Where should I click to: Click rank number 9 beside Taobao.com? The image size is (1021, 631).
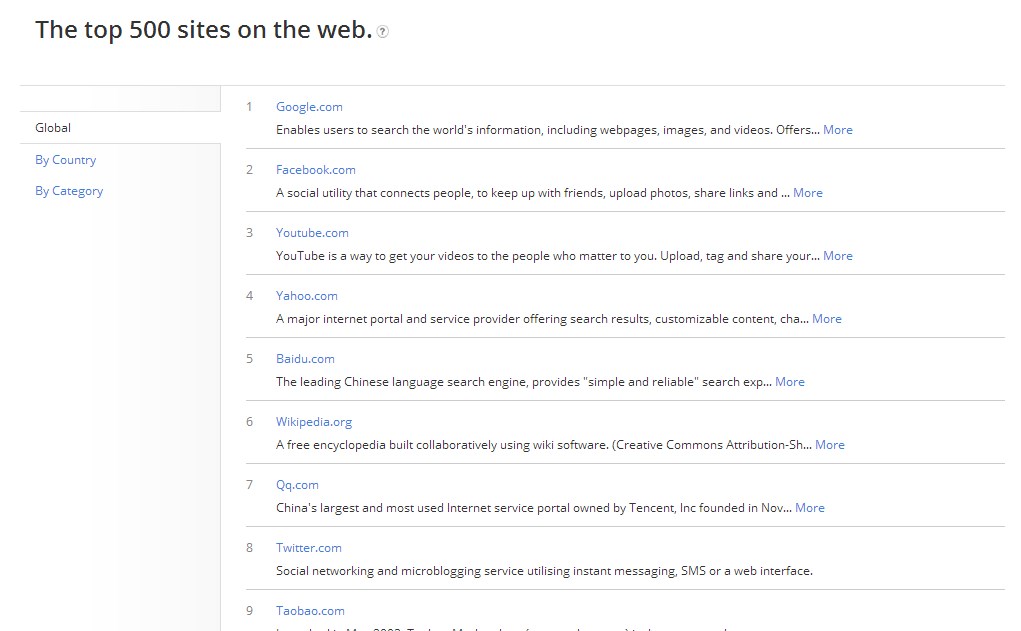[249, 611]
